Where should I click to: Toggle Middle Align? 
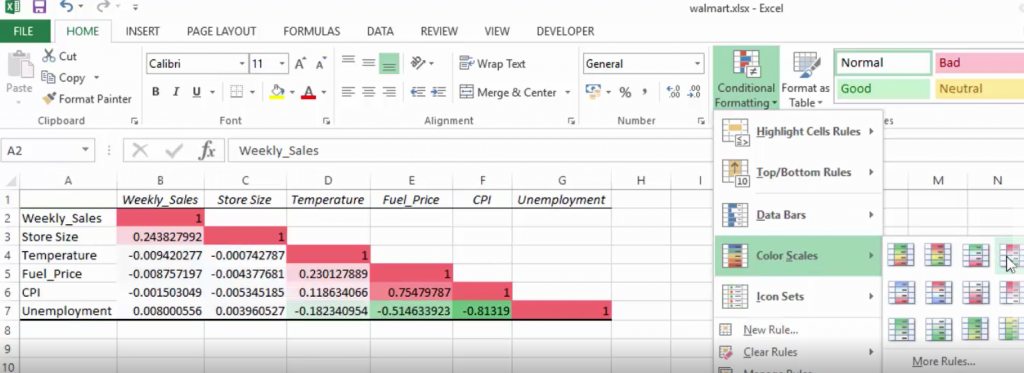tap(369, 63)
